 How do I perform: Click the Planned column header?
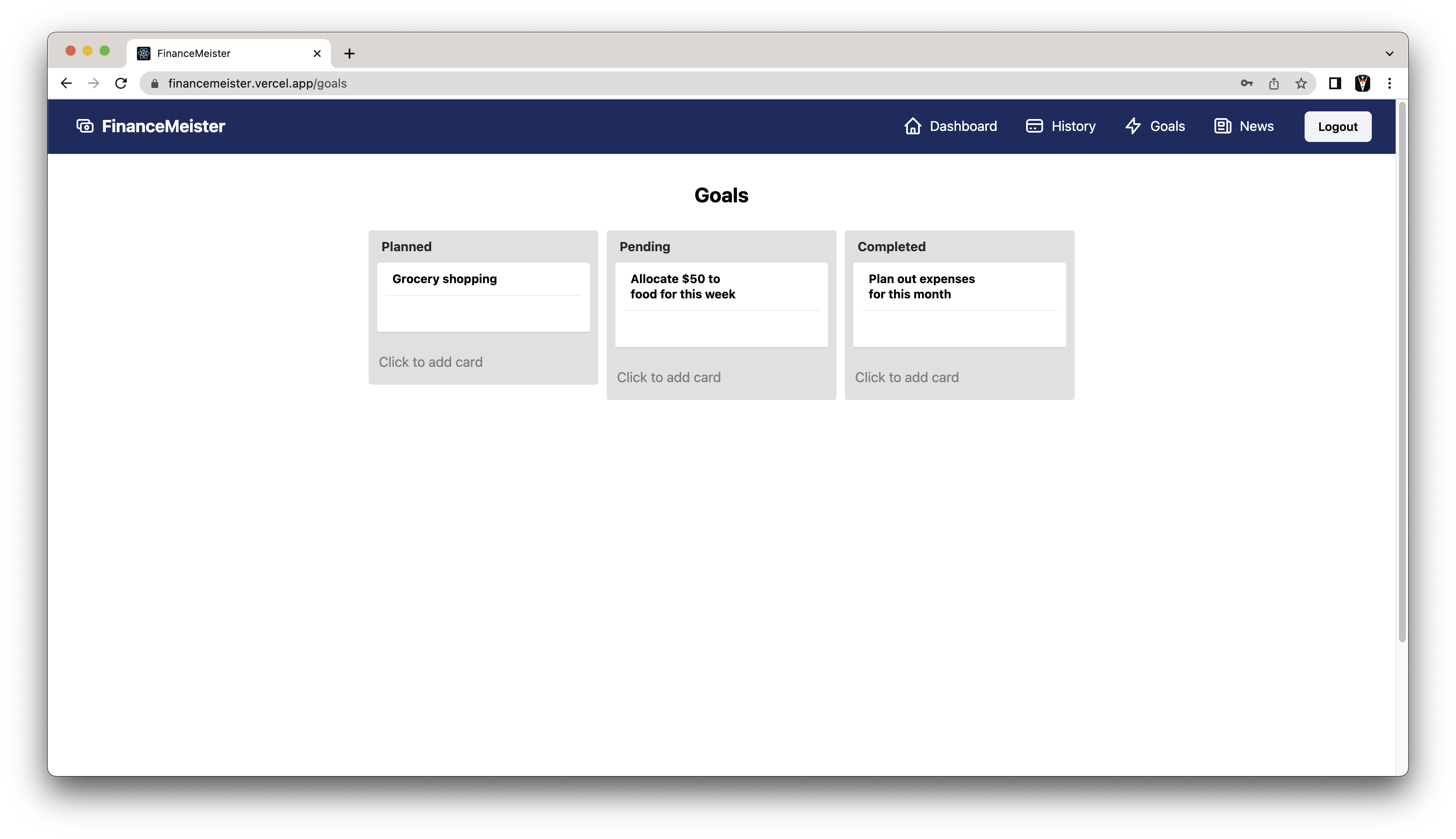(407, 247)
